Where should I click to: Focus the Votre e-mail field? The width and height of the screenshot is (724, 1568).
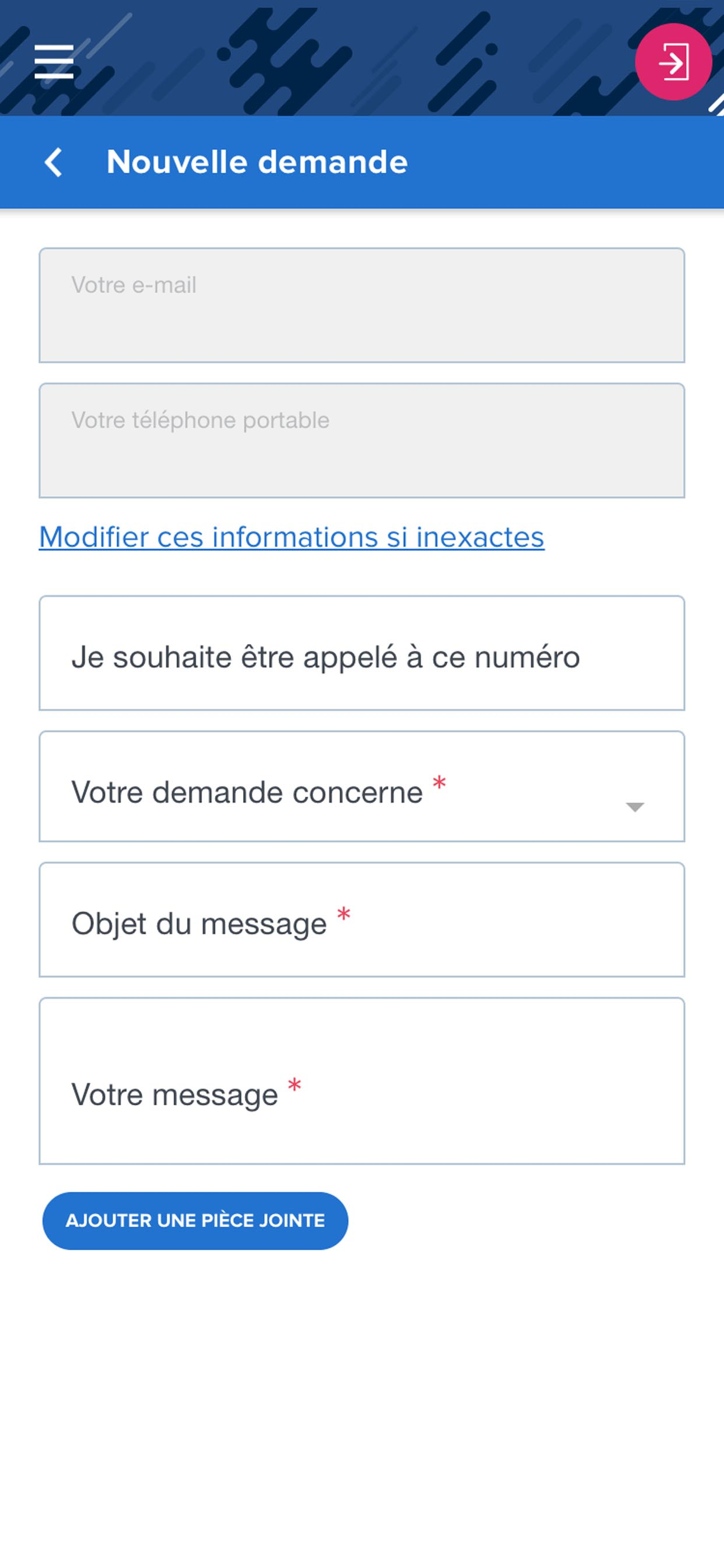[362, 305]
